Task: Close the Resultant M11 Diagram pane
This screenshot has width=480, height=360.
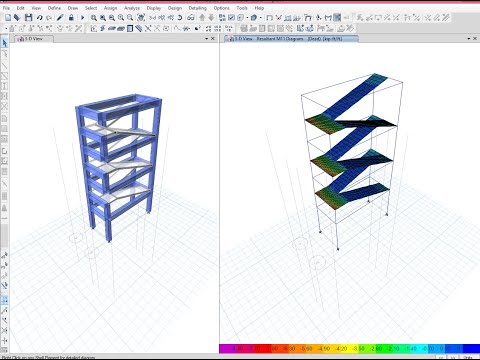Action: click(x=475, y=39)
